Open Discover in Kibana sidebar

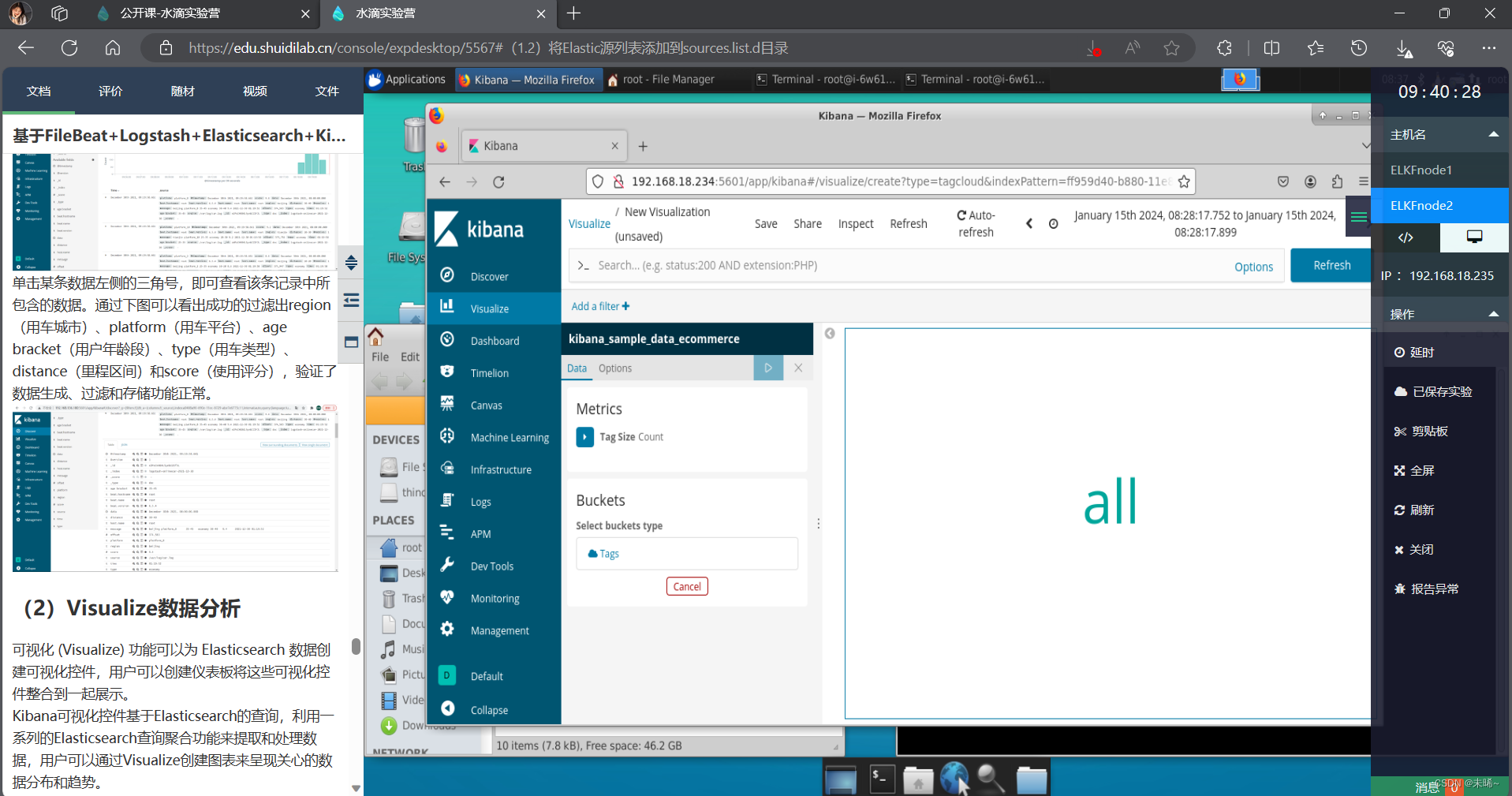click(x=489, y=276)
